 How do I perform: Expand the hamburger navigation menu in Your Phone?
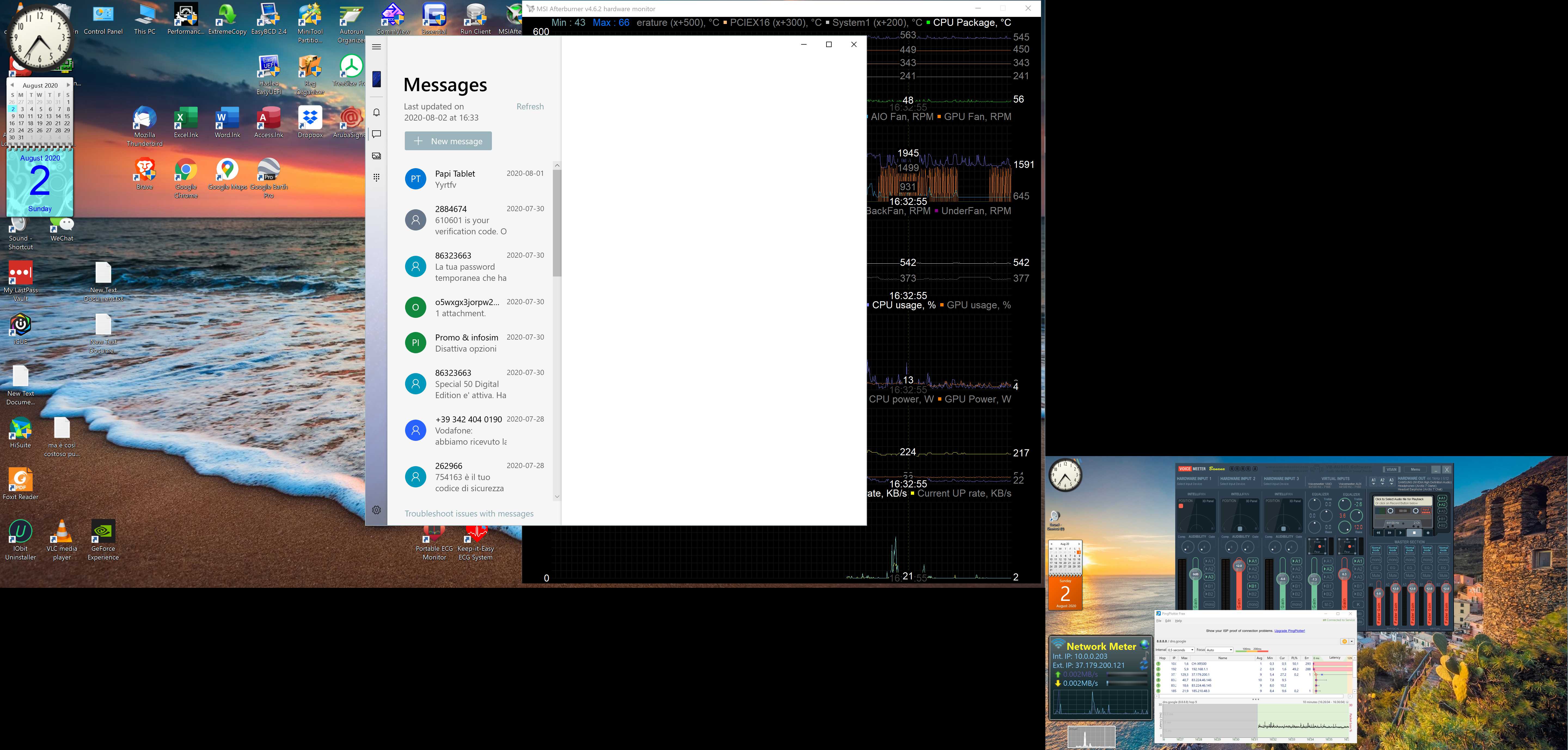pos(376,47)
